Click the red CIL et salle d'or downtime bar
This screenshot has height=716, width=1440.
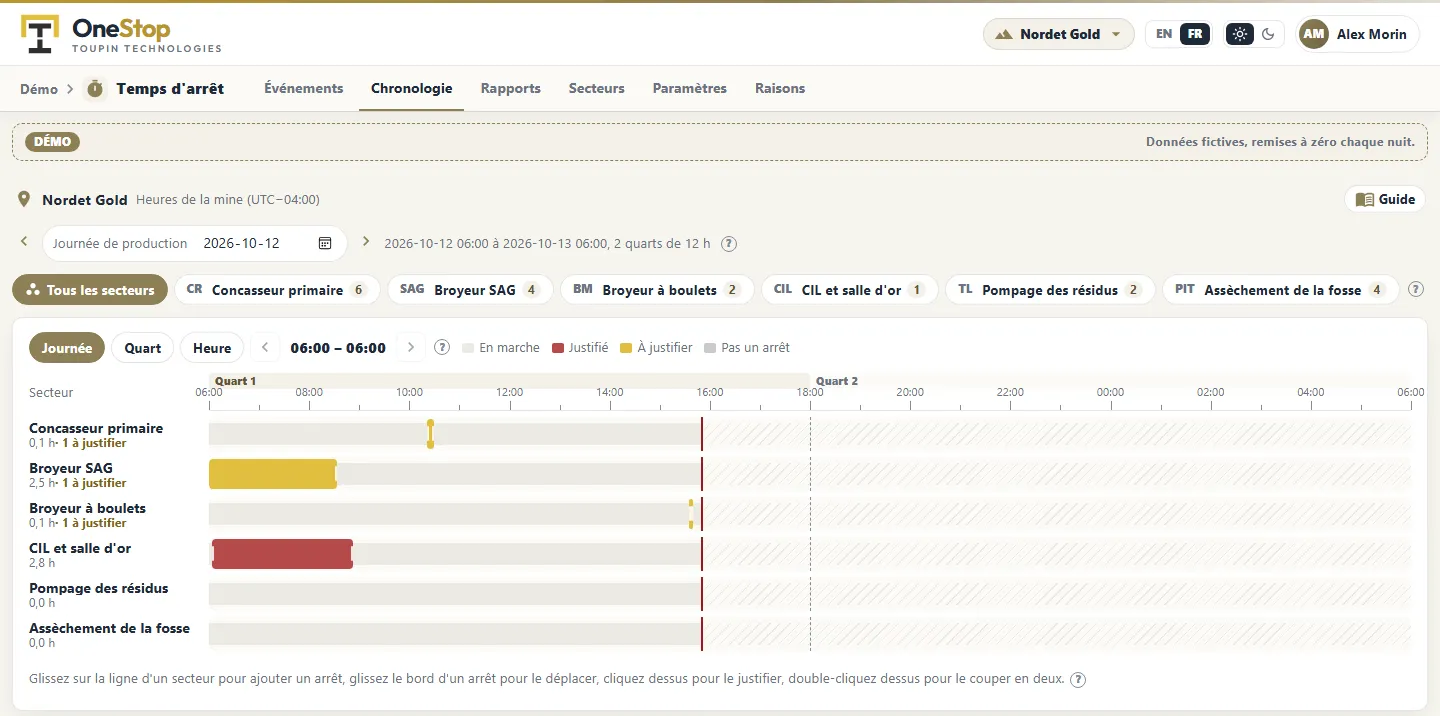(282, 554)
